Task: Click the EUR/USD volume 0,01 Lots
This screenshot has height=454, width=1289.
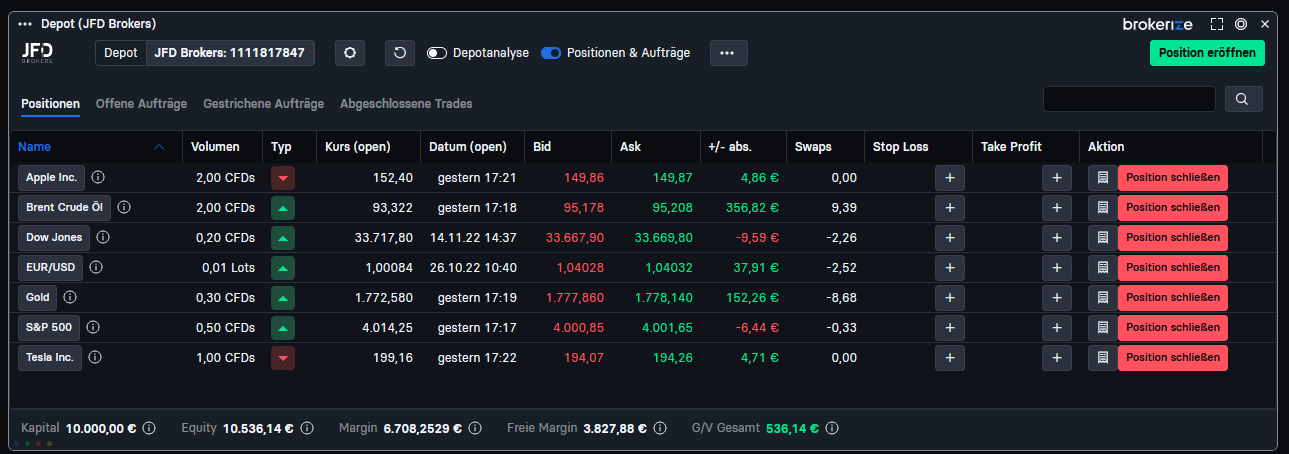Action: coord(228,267)
